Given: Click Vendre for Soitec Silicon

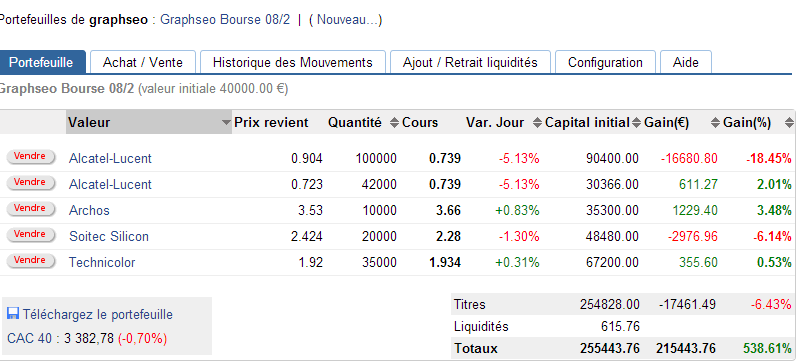Looking at the screenshot, I should point(30,235).
